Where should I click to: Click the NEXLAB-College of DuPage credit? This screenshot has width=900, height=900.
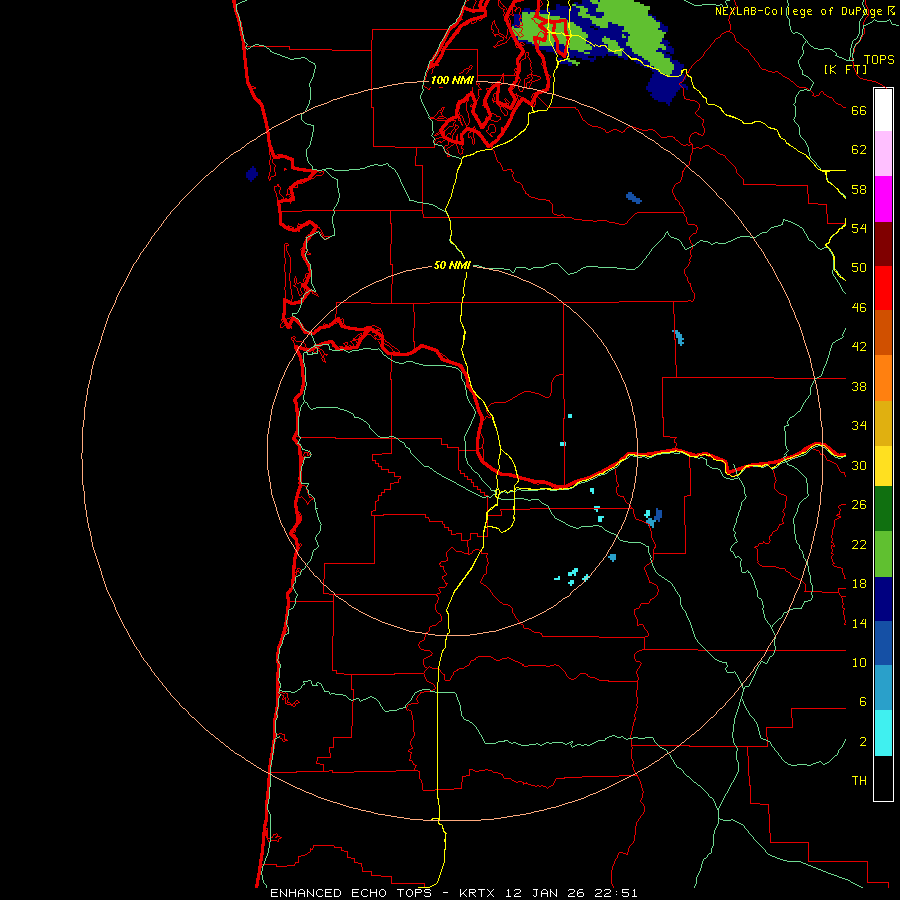pos(798,11)
